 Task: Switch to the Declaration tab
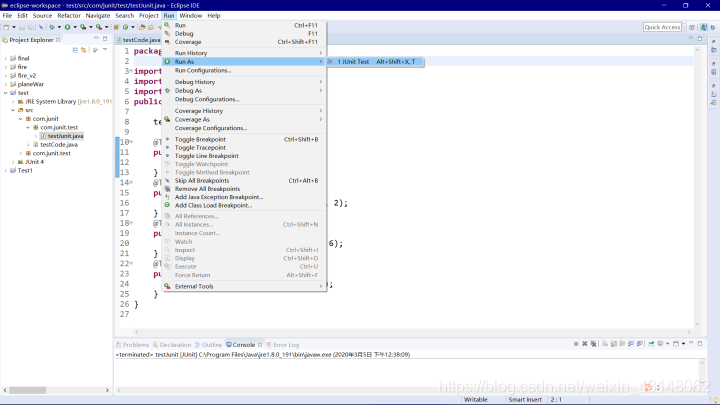[172, 345]
